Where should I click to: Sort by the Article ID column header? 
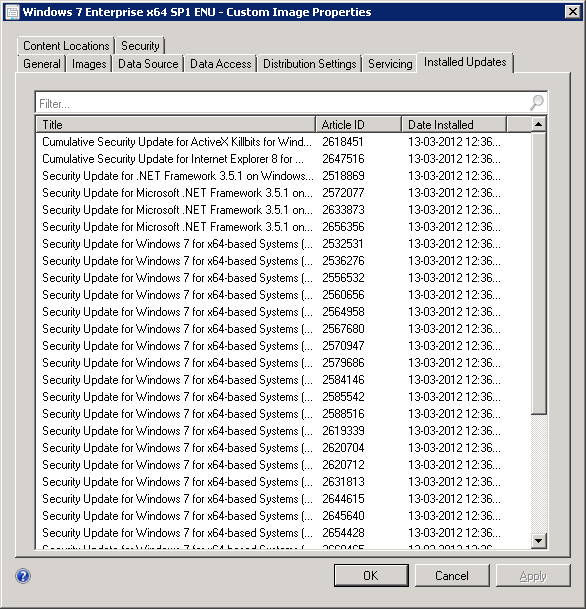pyautogui.click(x=358, y=125)
